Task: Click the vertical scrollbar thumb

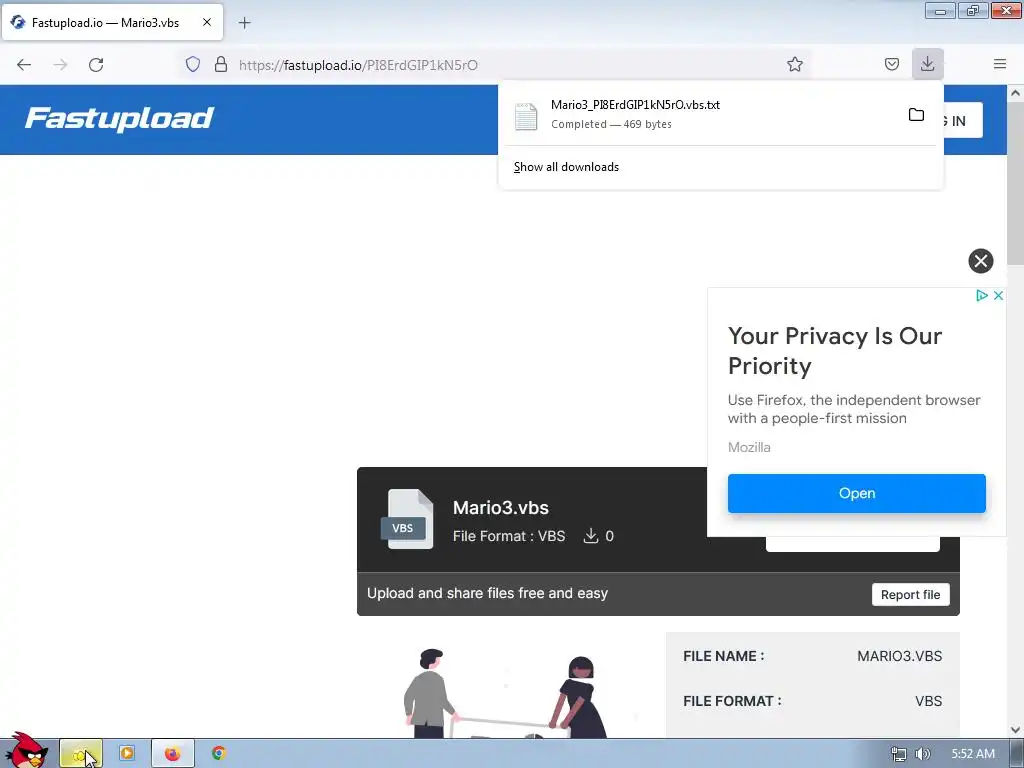Action: [x=1016, y=184]
